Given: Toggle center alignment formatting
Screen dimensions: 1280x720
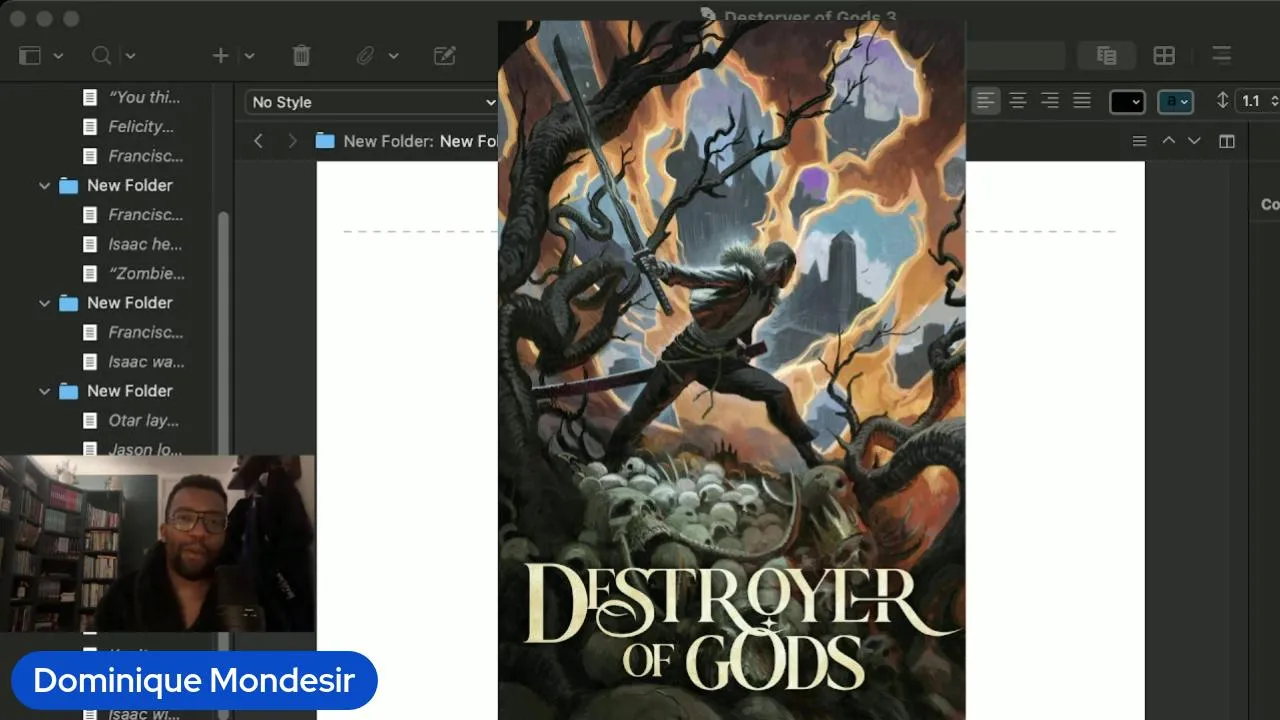Looking at the screenshot, I should click(x=1018, y=101).
